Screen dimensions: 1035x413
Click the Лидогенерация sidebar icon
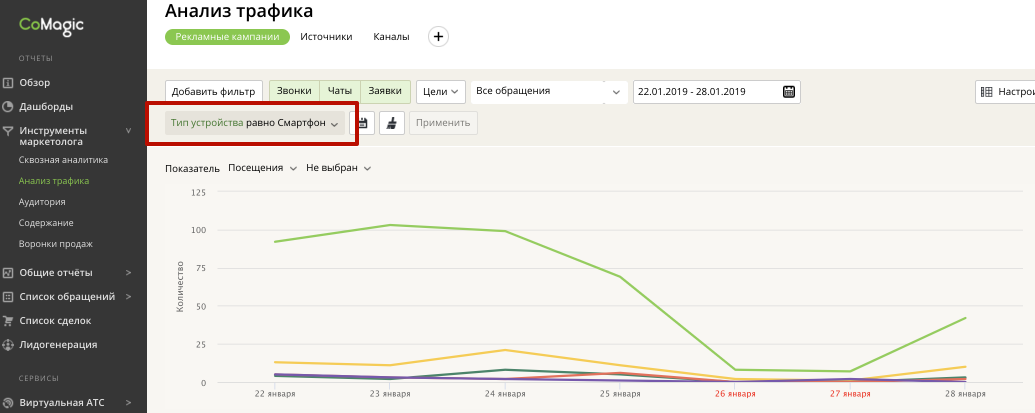8,345
